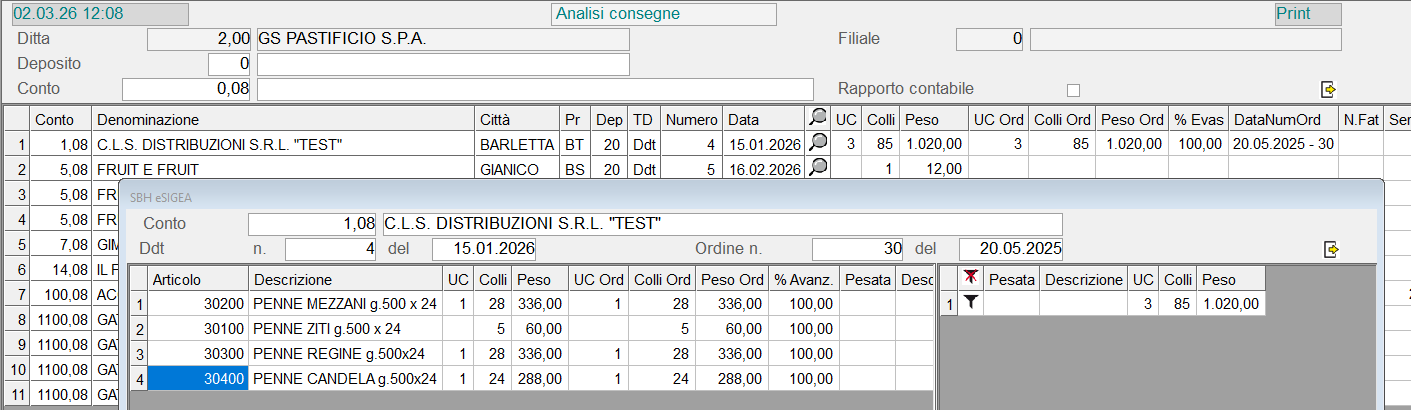Screen dimensions: 1411x410
Task: Select the PENNE MEZZANI g.500 x 24 description cell
Action: (x=345, y=303)
